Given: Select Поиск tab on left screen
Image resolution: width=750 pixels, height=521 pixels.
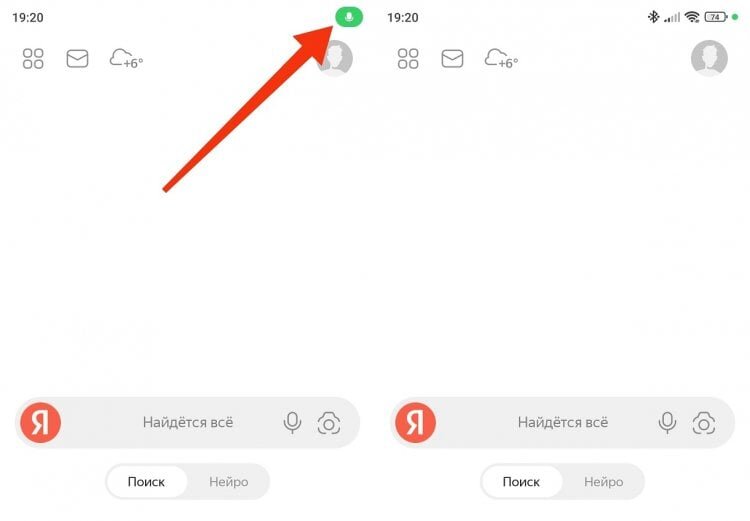Looking at the screenshot, I should click(146, 481).
